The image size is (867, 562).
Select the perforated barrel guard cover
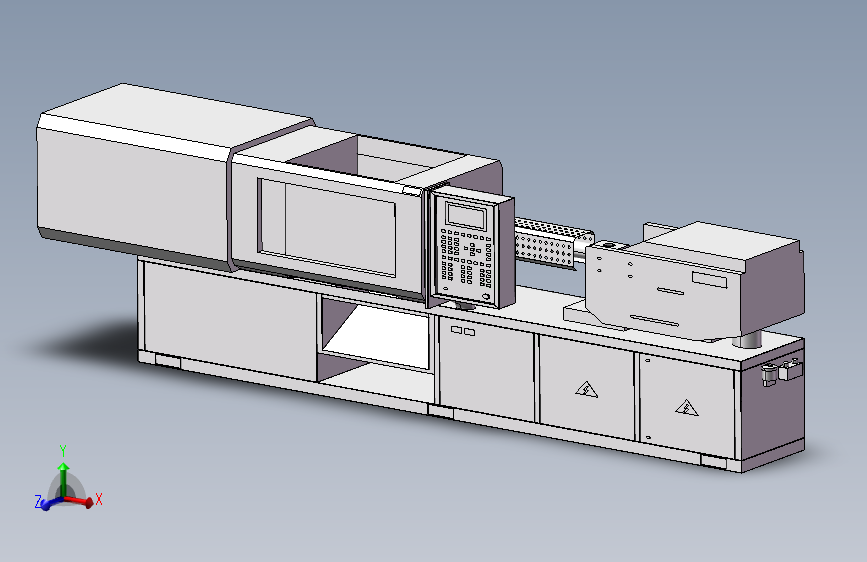coord(553,242)
